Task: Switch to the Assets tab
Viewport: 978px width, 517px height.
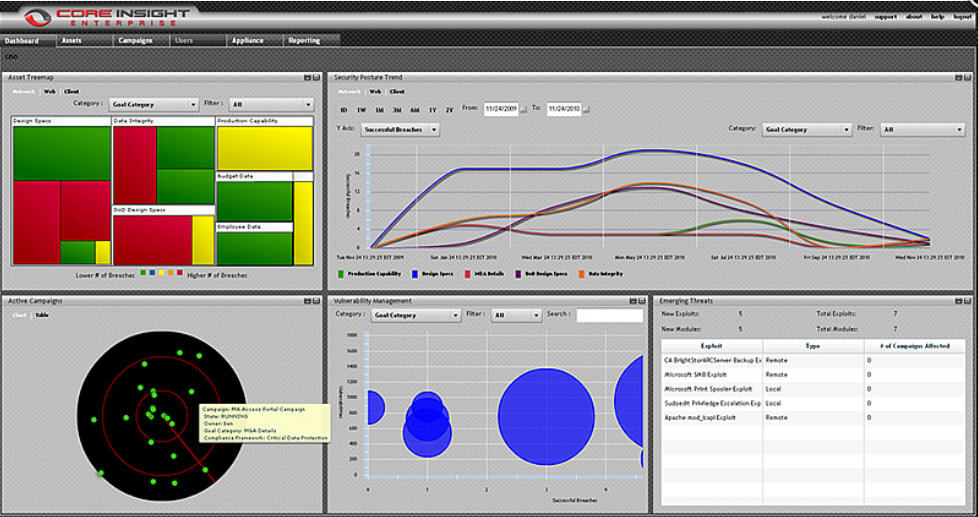Action: point(85,41)
